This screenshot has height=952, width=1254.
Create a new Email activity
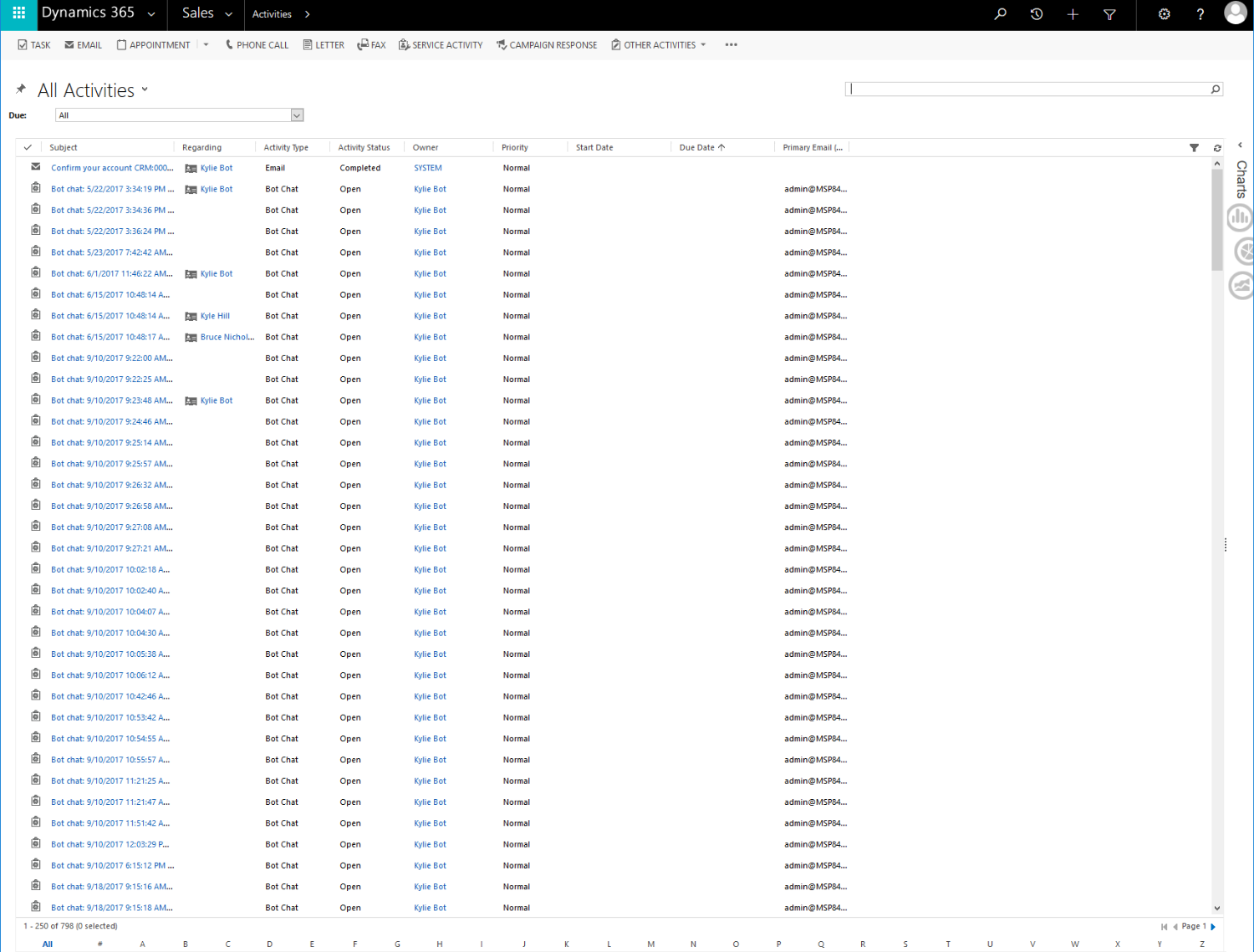click(84, 45)
